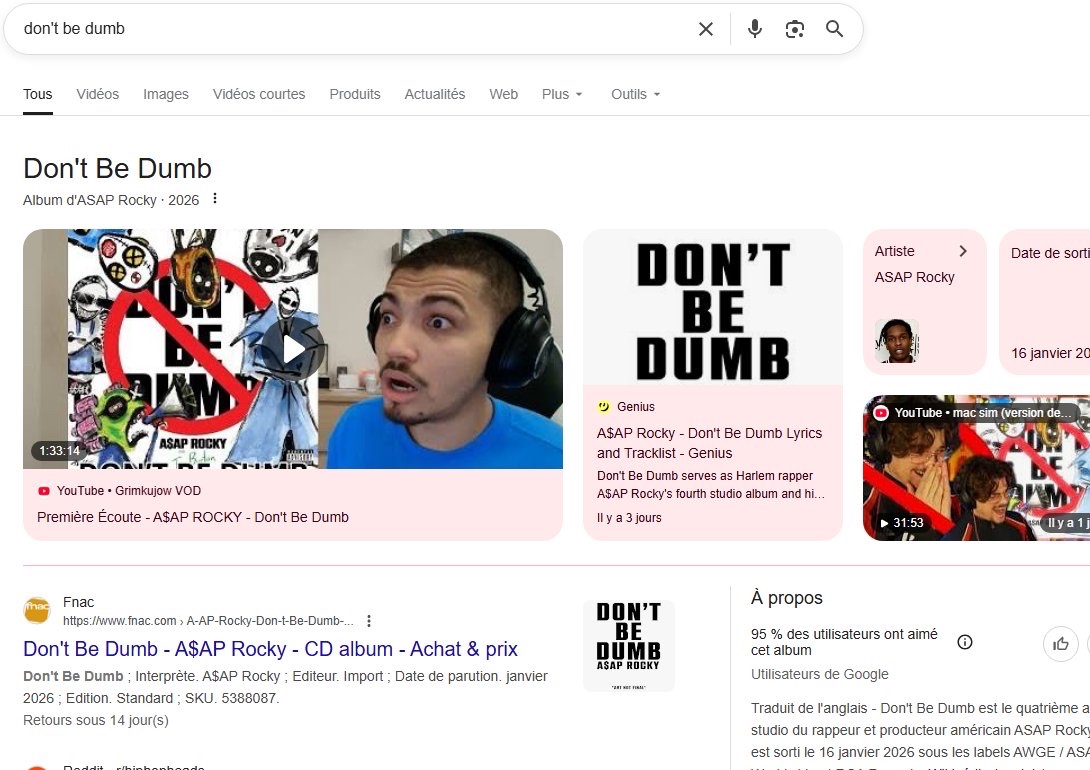Open Fnac Don't Be Dumb CD result link
Image resolution: width=1090 pixels, height=770 pixels.
(270, 649)
